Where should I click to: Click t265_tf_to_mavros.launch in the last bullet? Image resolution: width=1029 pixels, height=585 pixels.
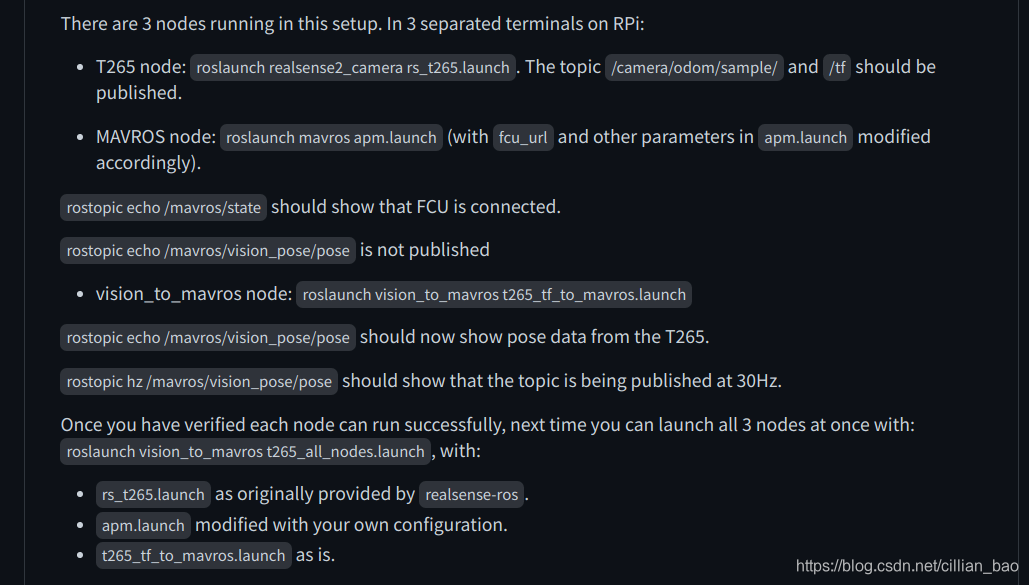click(x=194, y=555)
